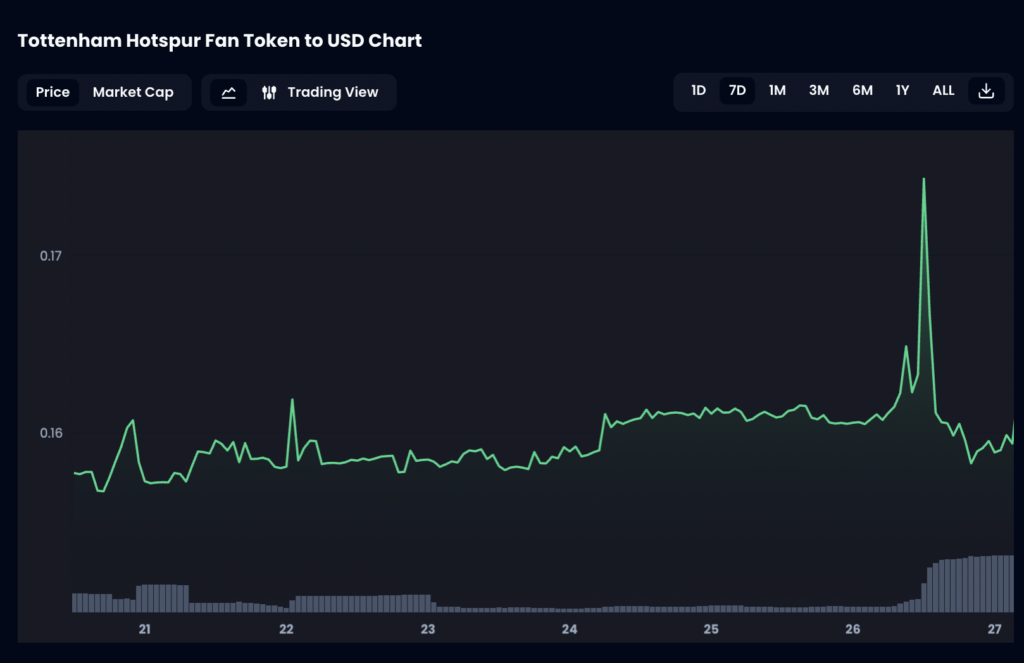Set chart range to 1D
The height and width of the screenshot is (663, 1024).
coord(698,91)
